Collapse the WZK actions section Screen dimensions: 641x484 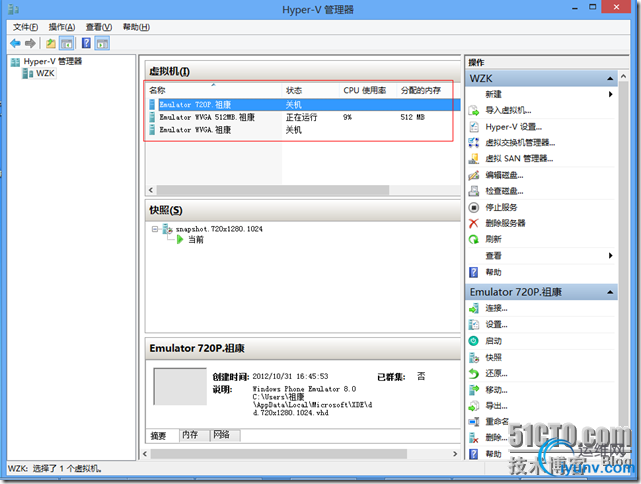610,78
